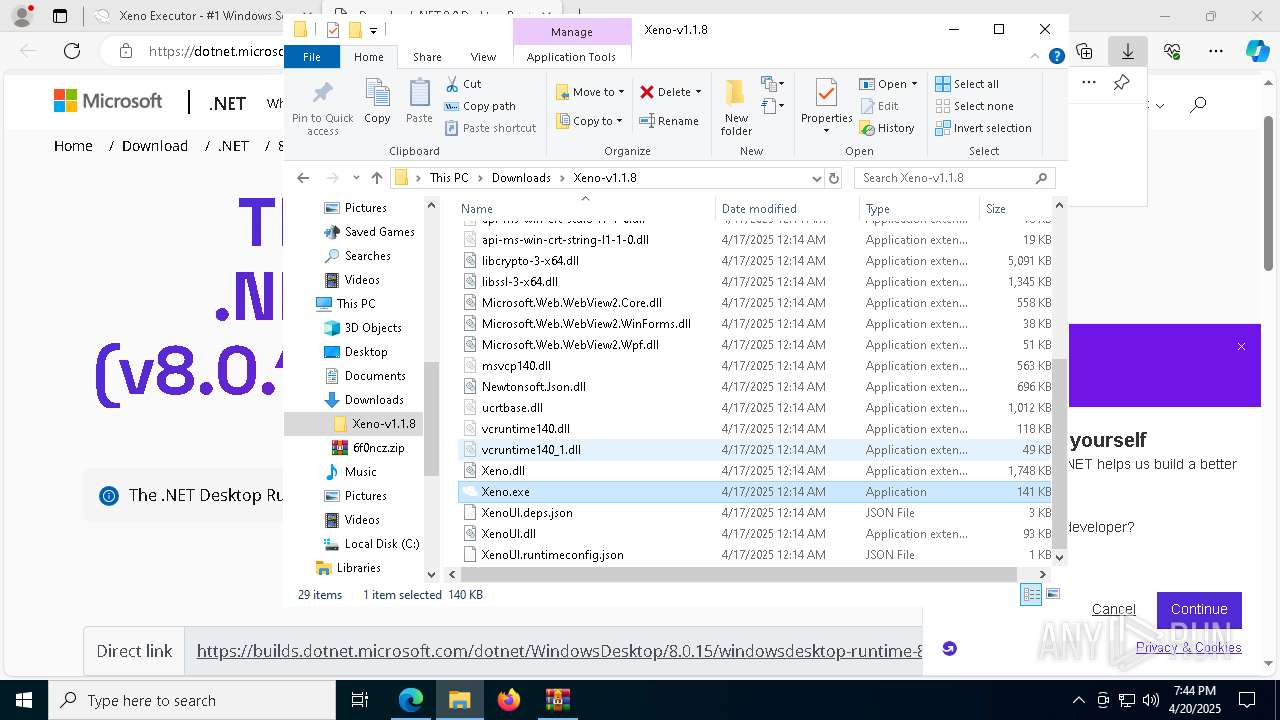Click the Windows taskbar search box
This screenshot has height=720, width=1280.
coord(192,701)
